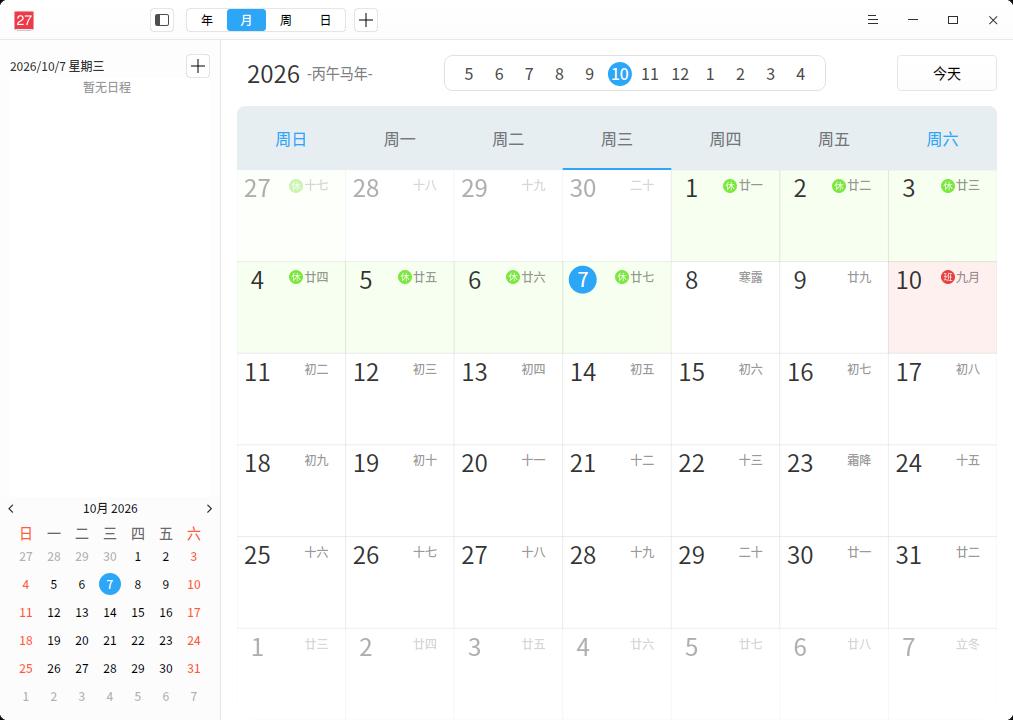Go to previous month in mini calendar
This screenshot has height=720, width=1013.
[11, 509]
